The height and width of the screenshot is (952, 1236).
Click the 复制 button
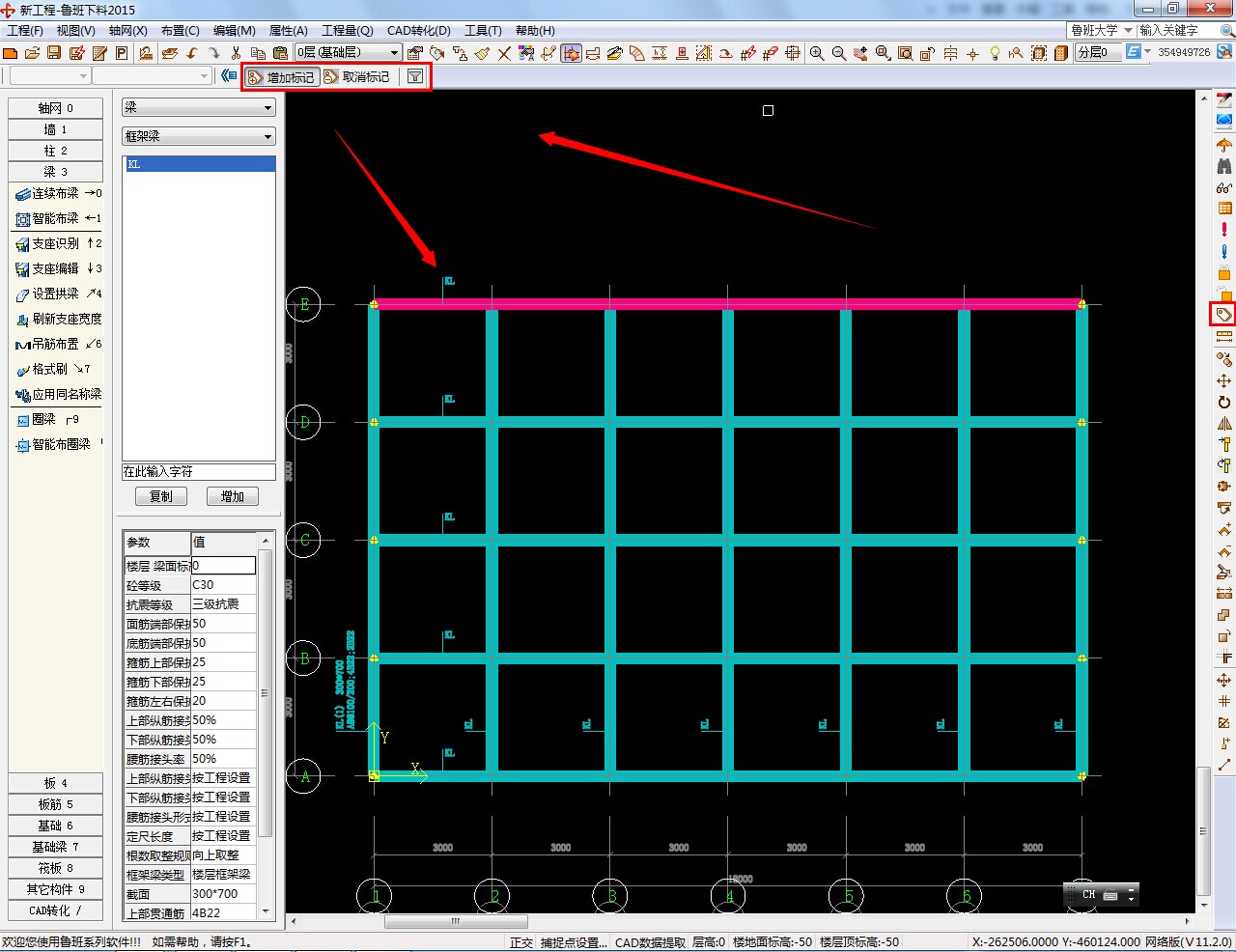(160, 496)
